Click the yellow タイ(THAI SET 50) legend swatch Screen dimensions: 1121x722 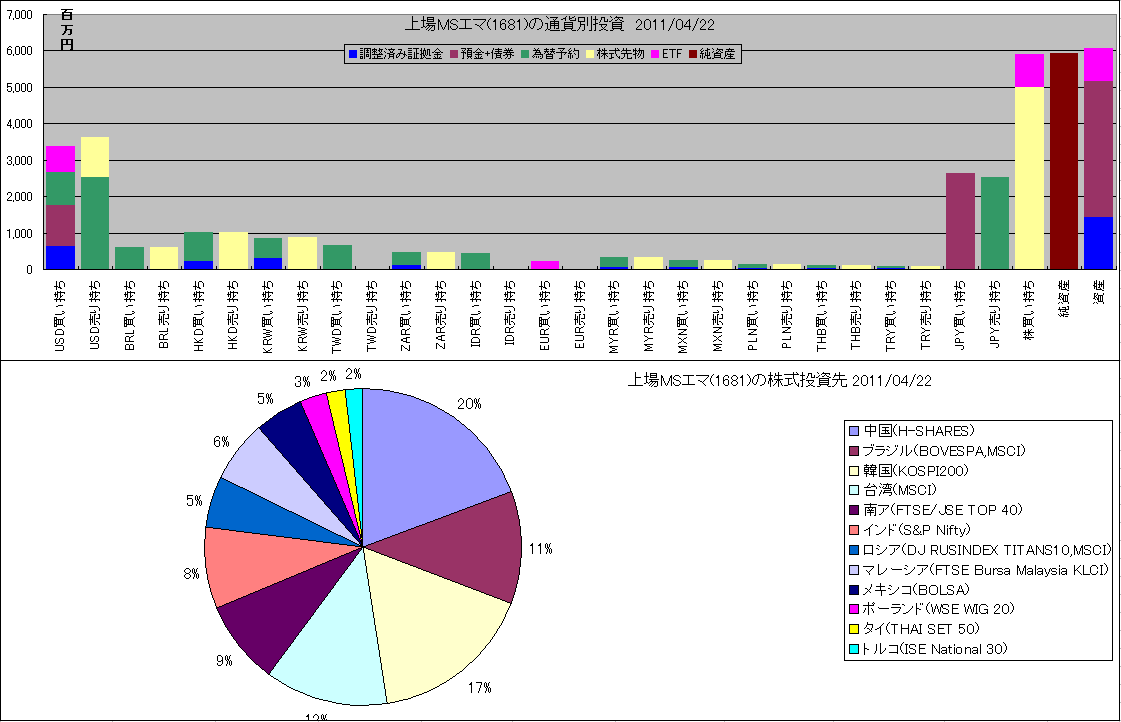pyautogui.click(x=853, y=629)
